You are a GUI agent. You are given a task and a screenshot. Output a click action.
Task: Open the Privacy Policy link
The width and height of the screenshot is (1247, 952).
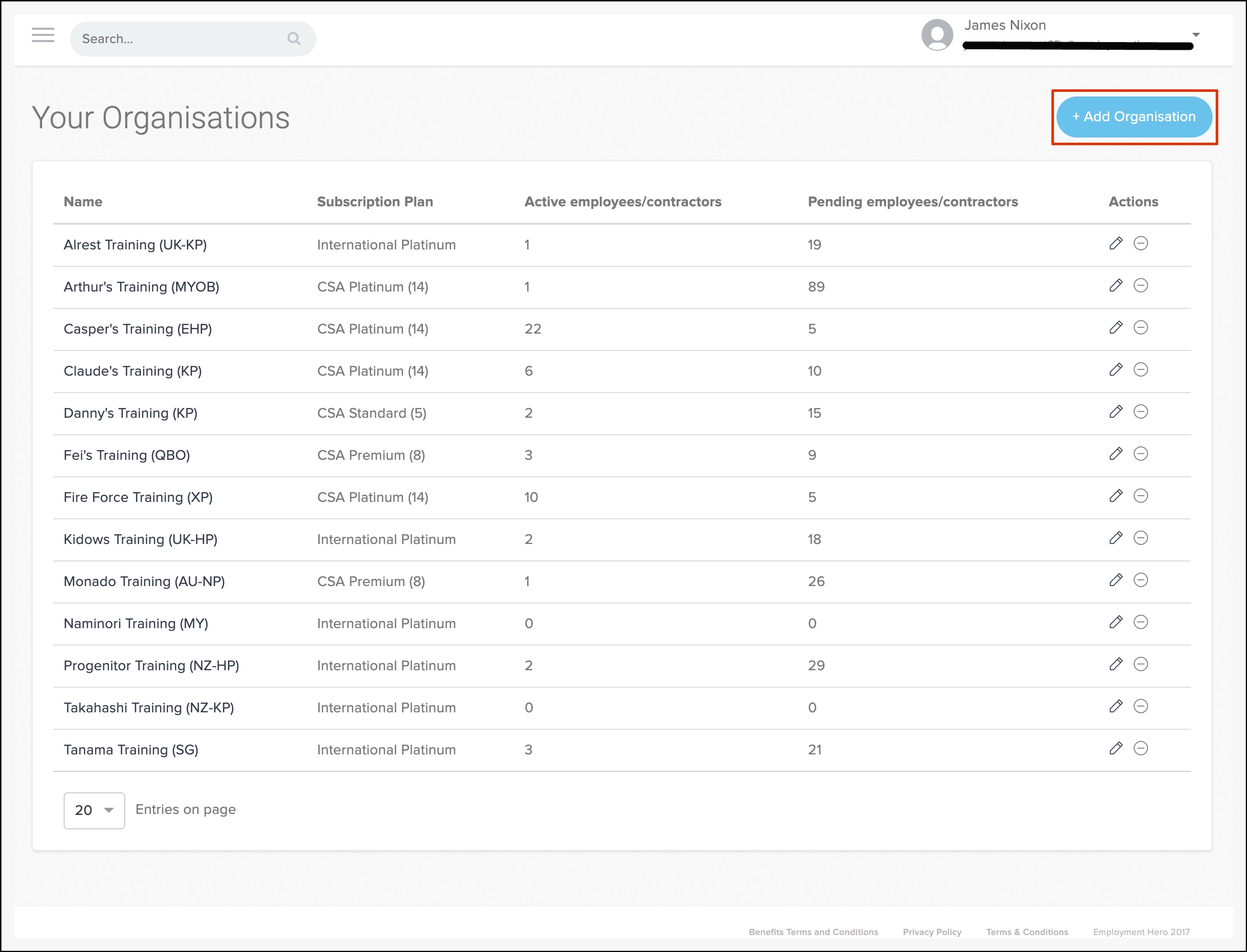tap(932, 932)
